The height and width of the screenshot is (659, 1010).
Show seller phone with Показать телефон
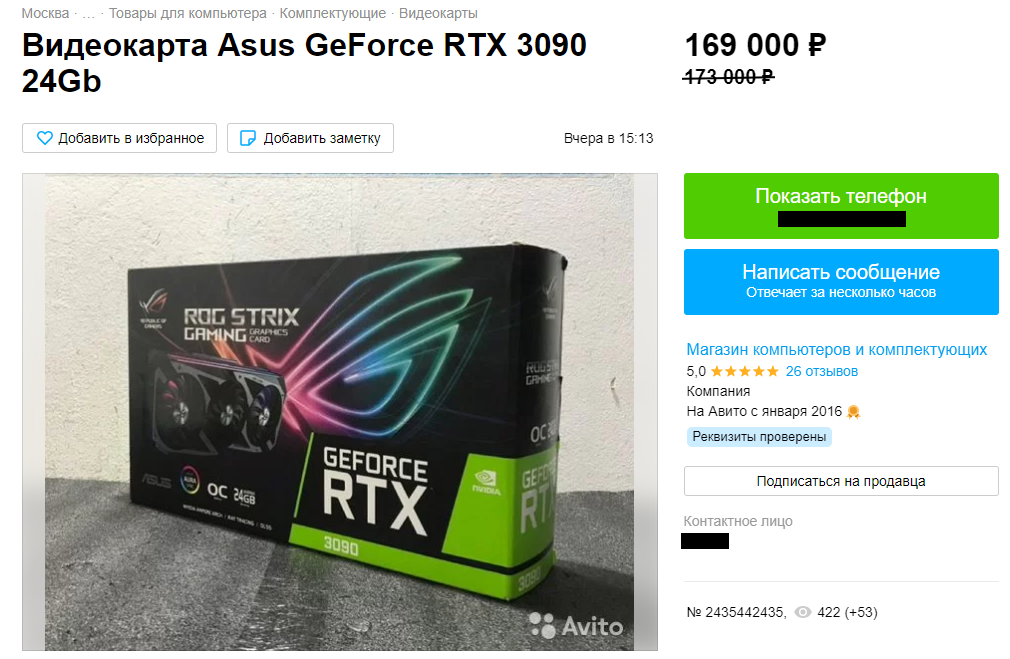[x=841, y=205]
